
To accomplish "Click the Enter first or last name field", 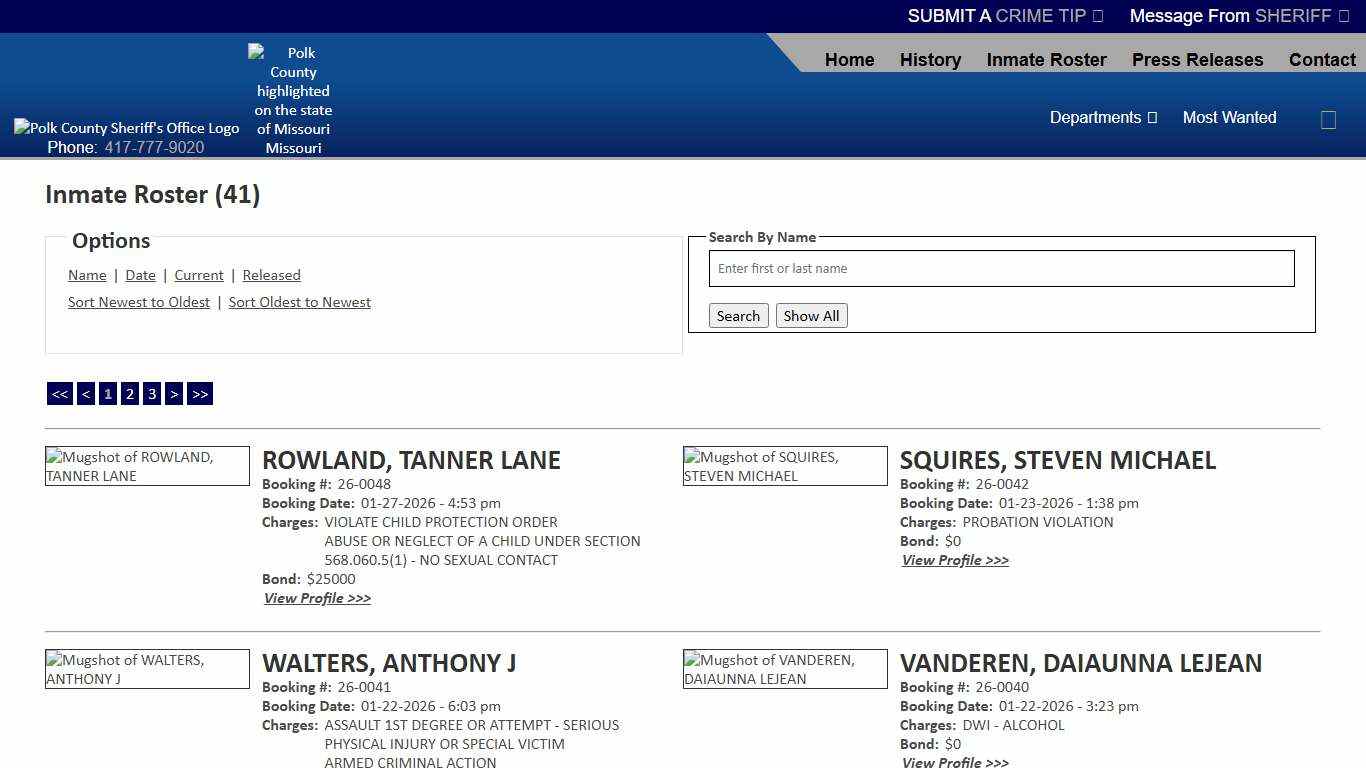I will (1000, 268).
